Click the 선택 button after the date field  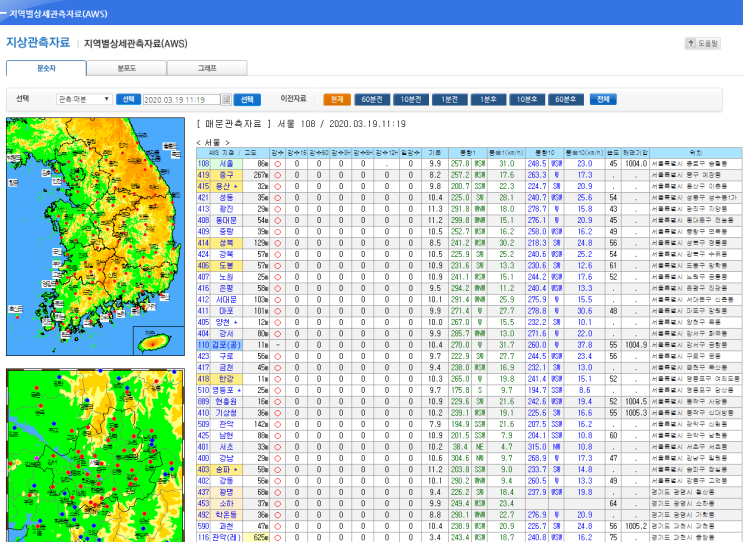247,99
